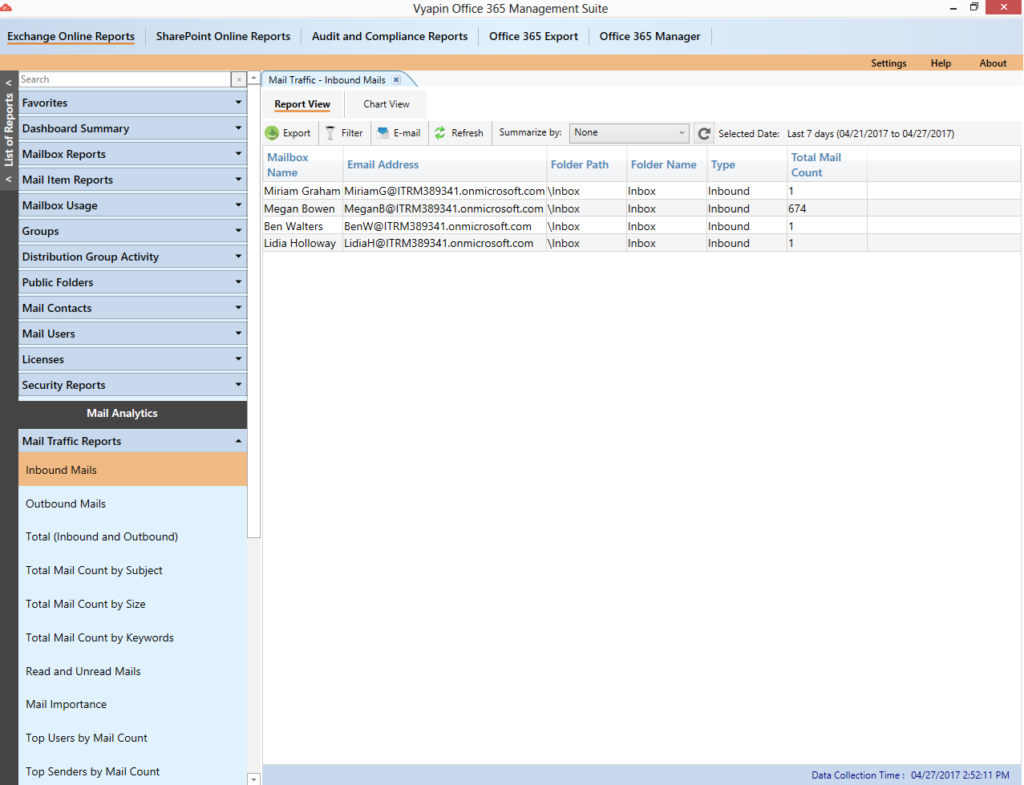
Task: Expand the Licenses section
Action: click(133, 359)
